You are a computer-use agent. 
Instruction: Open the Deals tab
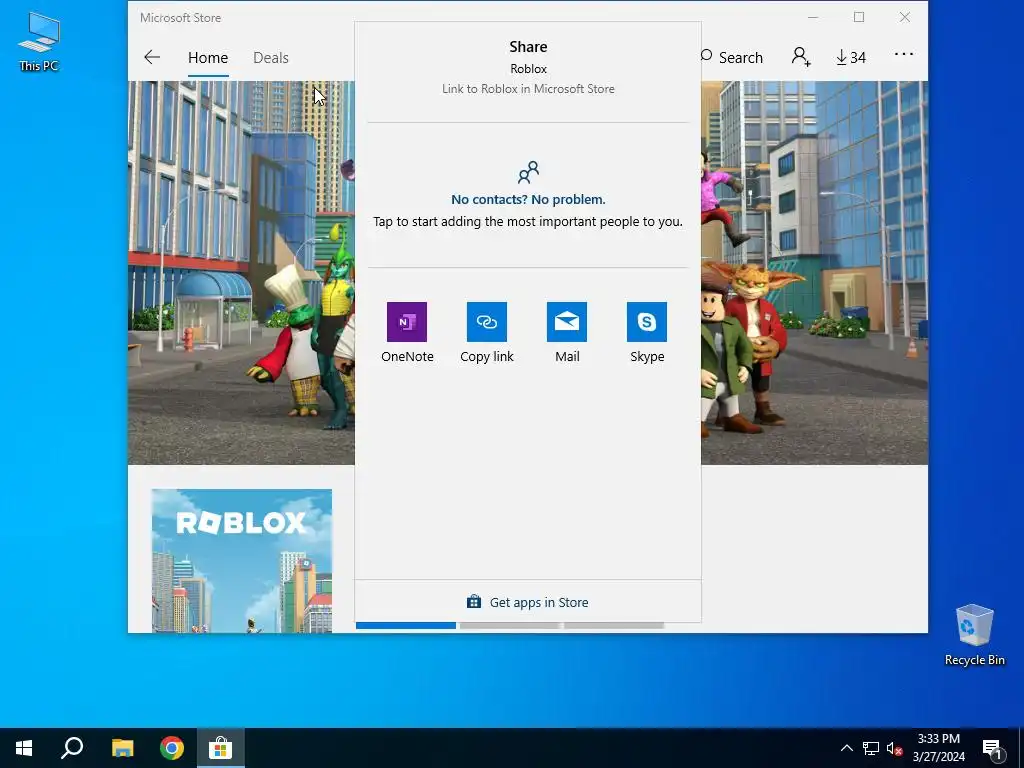coord(270,57)
